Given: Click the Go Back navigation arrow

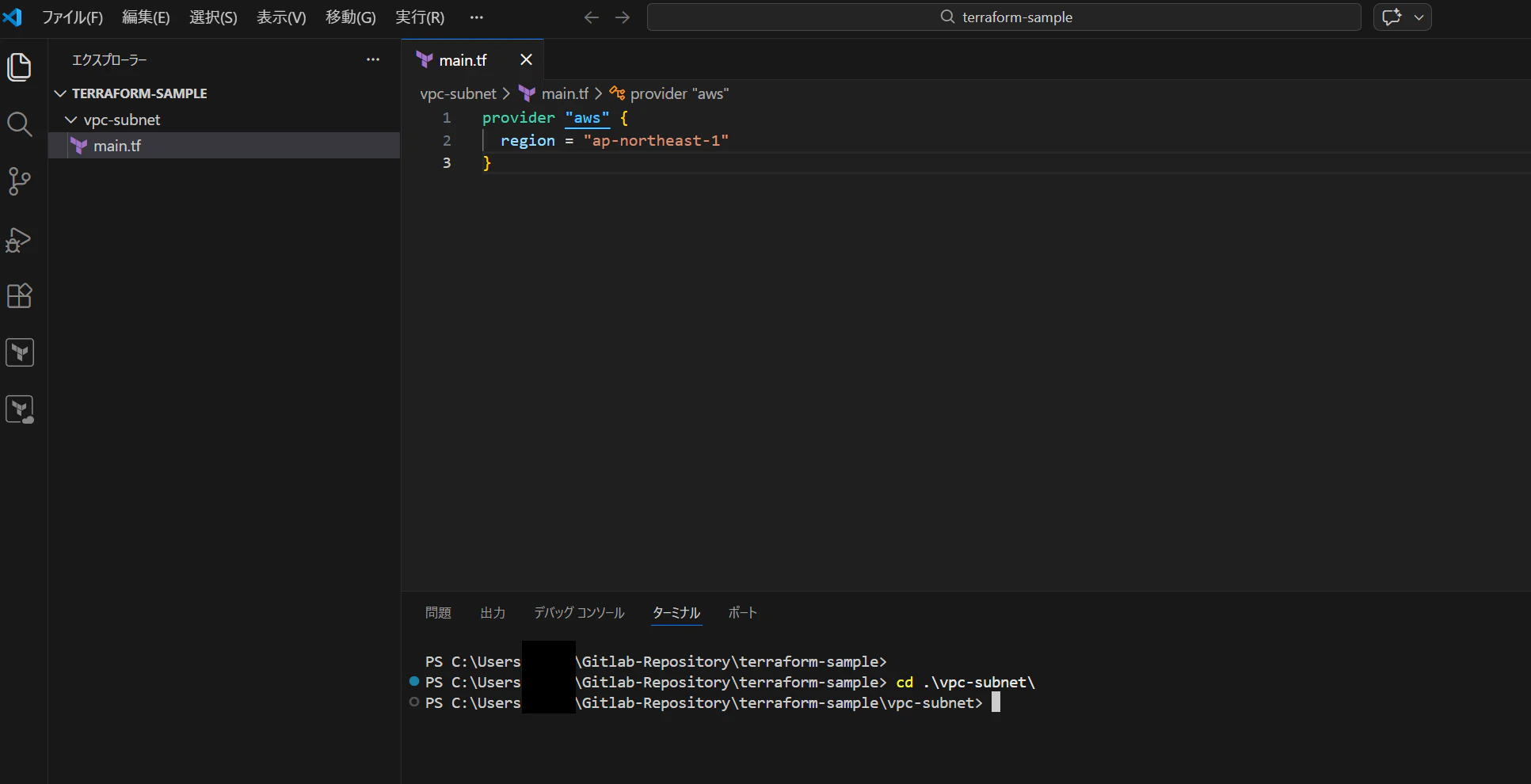Looking at the screenshot, I should 591,17.
